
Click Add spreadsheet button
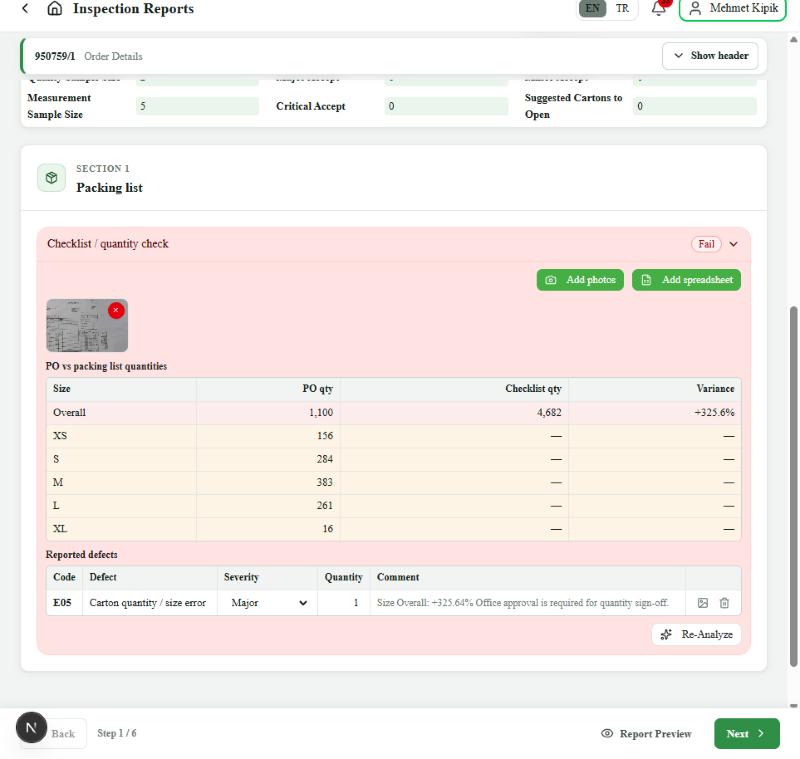pos(686,280)
